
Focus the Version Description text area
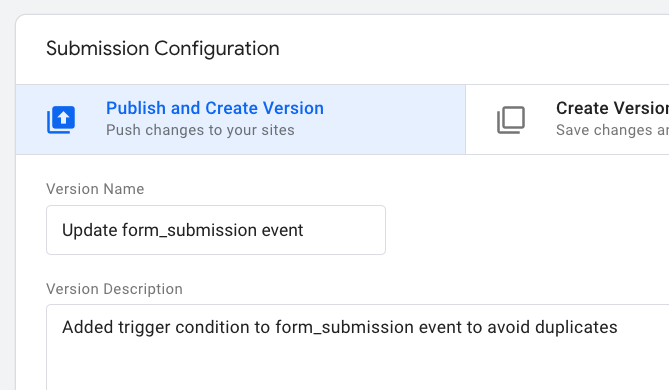[x=358, y=347]
